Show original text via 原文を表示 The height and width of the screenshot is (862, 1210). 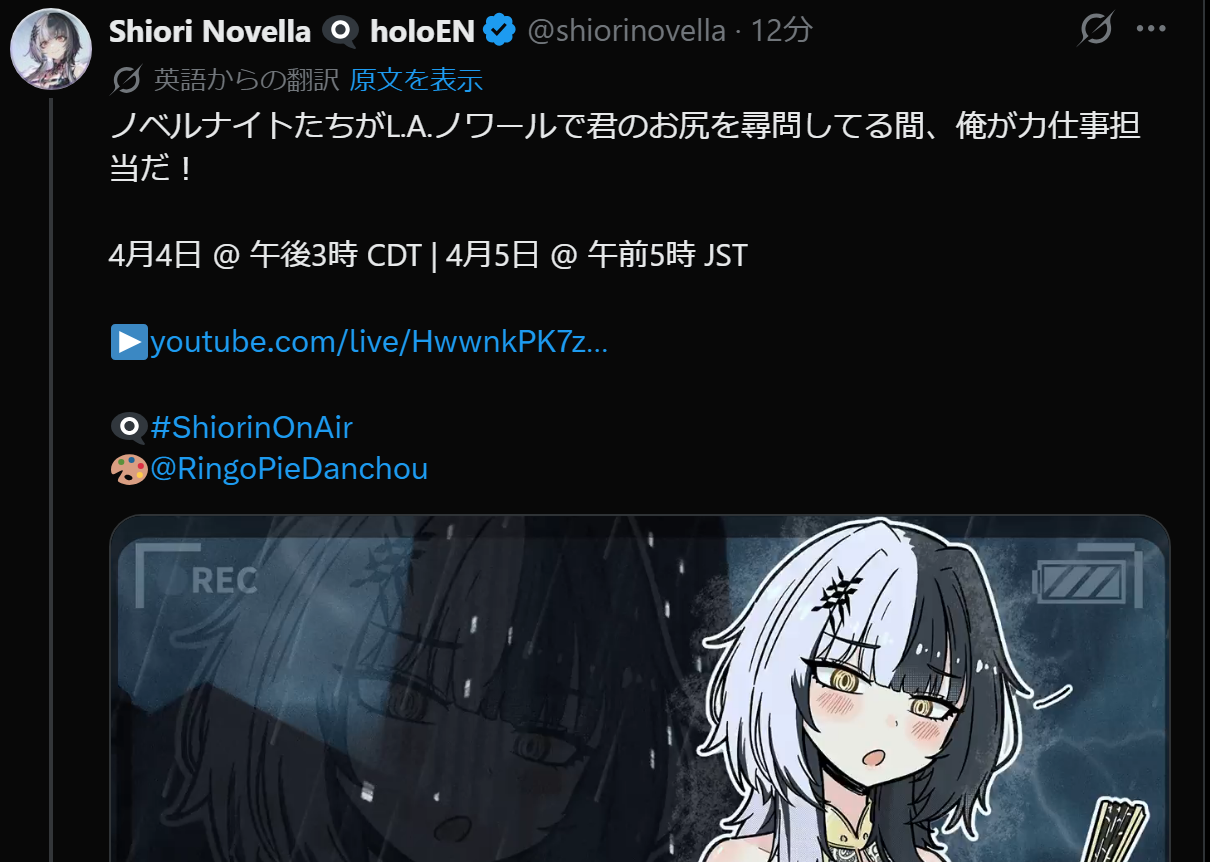click(x=416, y=79)
